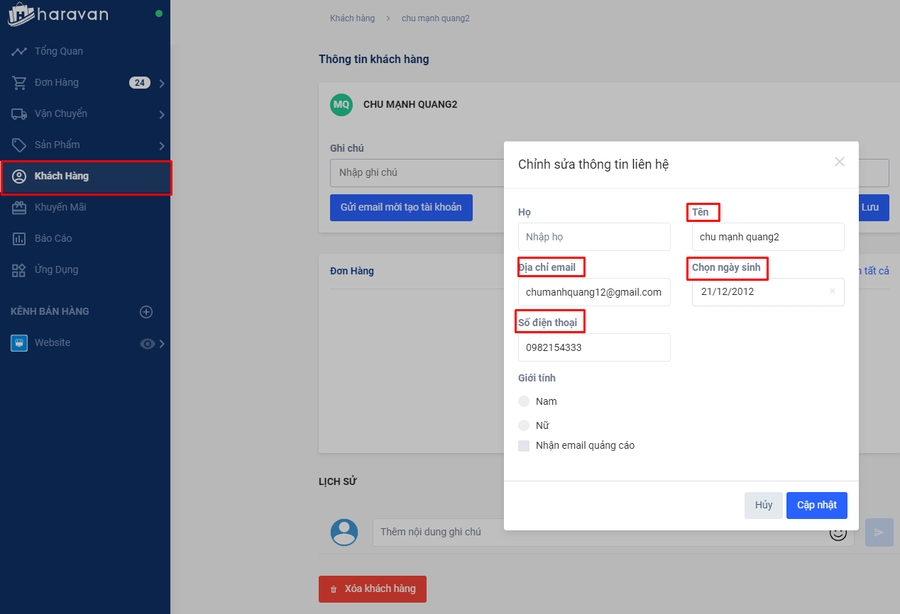This screenshot has width=900, height=614.
Task: Expand the Đơn Hàng menu arrow
Action: coord(162,83)
